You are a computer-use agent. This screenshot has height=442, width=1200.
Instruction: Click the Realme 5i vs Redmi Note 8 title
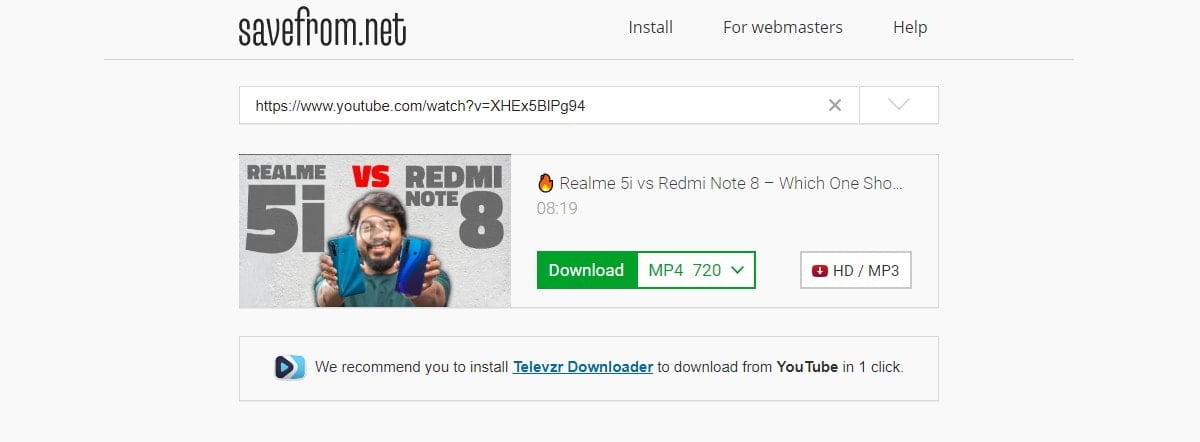731,183
